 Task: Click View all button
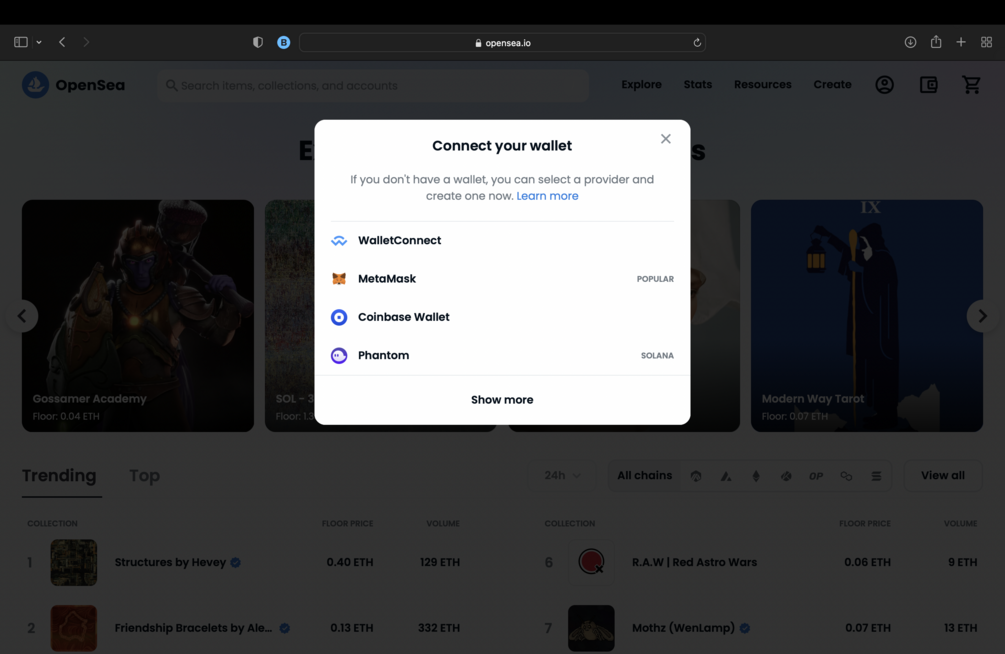pos(943,476)
